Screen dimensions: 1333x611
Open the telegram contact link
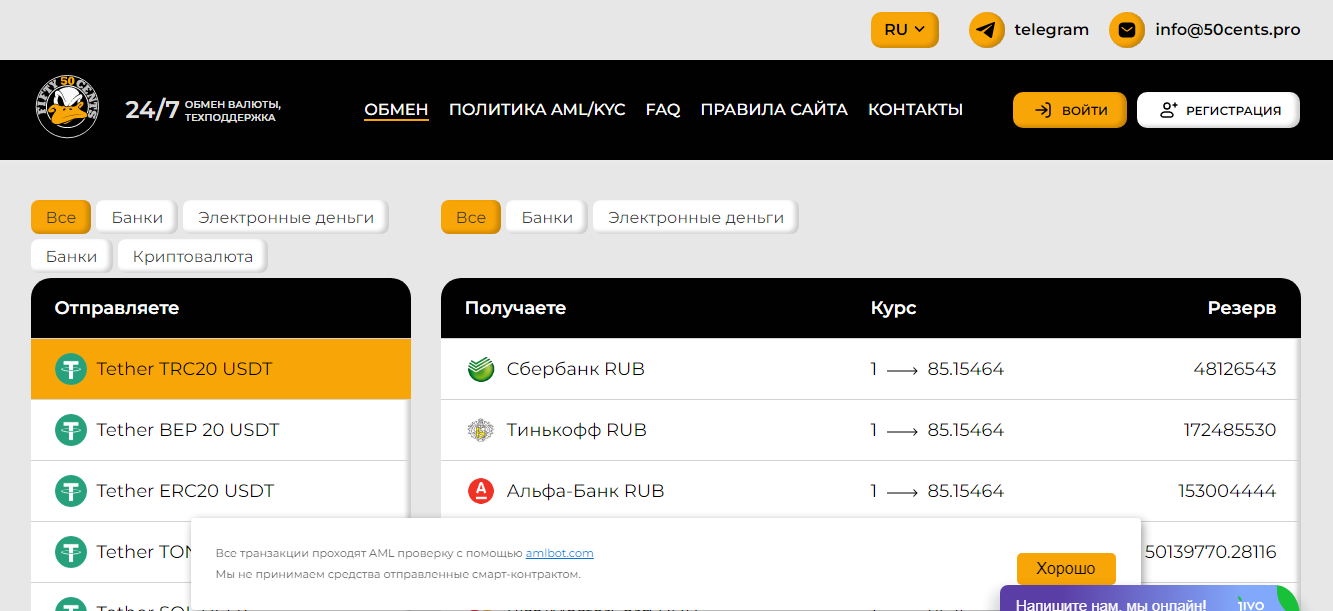pos(1051,30)
